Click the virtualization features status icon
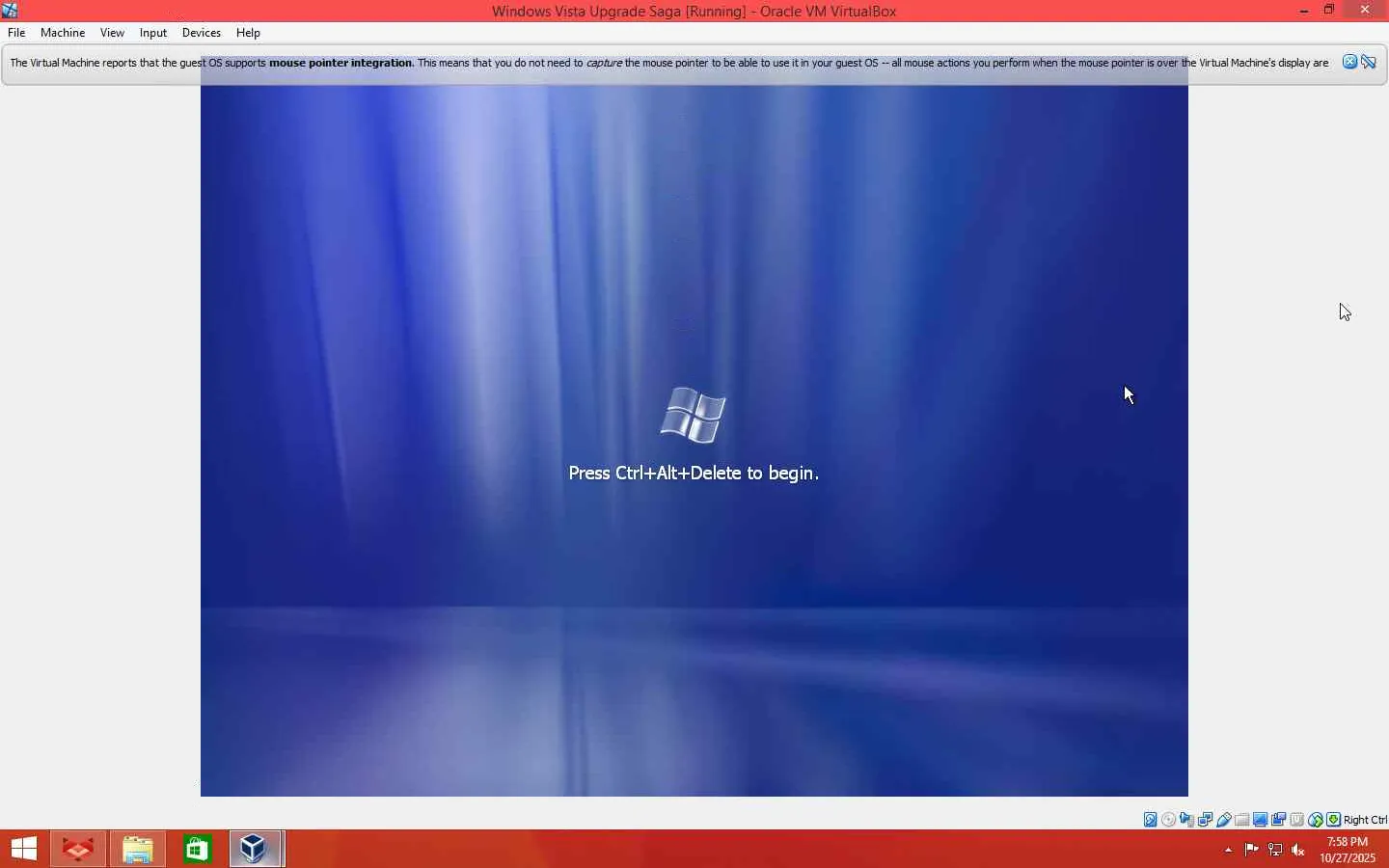Screen dimensions: 1389x868 1297,820
